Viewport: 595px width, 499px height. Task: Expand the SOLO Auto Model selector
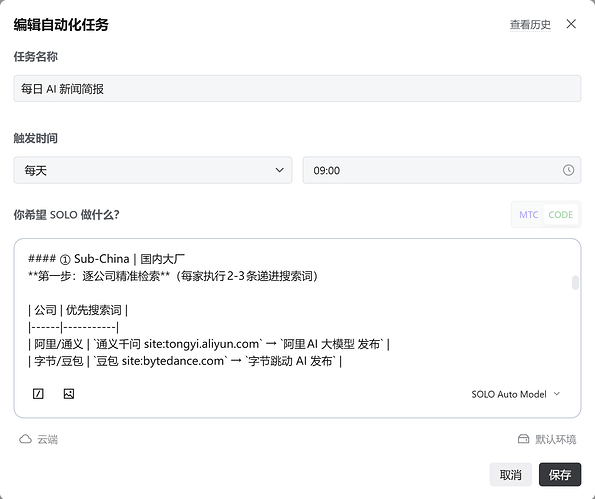pos(516,394)
